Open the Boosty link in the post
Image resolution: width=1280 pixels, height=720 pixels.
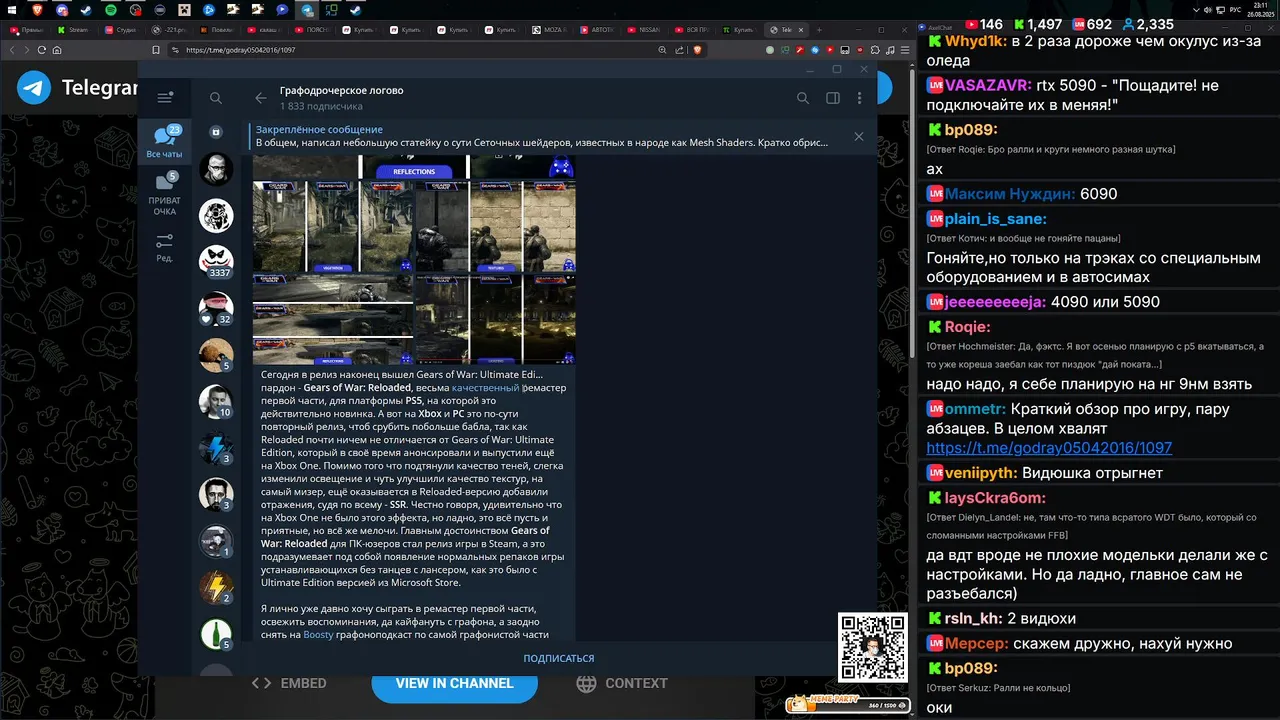[x=319, y=634]
